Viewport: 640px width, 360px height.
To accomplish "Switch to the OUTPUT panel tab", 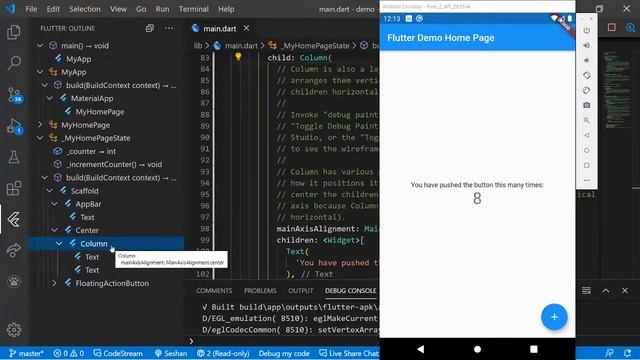I will (x=300, y=291).
